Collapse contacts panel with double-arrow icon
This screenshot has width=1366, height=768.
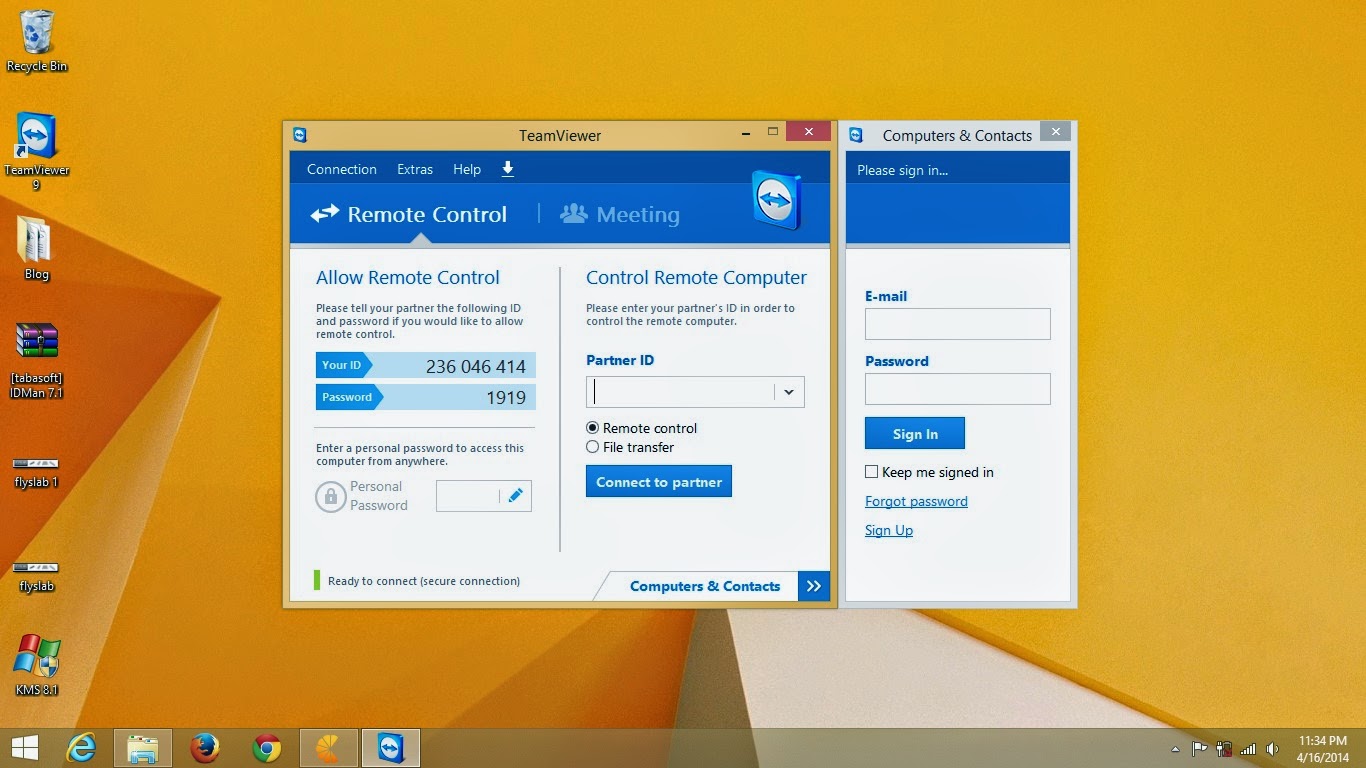click(x=814, y=586)
